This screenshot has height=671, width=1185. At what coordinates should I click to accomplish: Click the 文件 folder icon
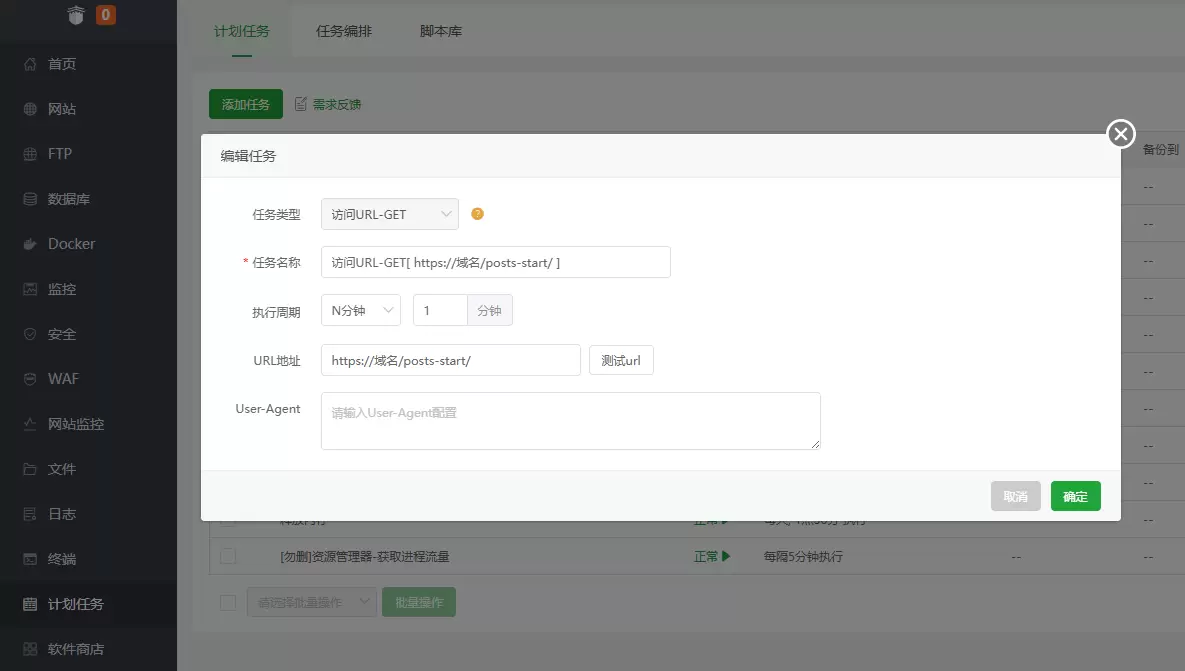(x=30, y=468)
